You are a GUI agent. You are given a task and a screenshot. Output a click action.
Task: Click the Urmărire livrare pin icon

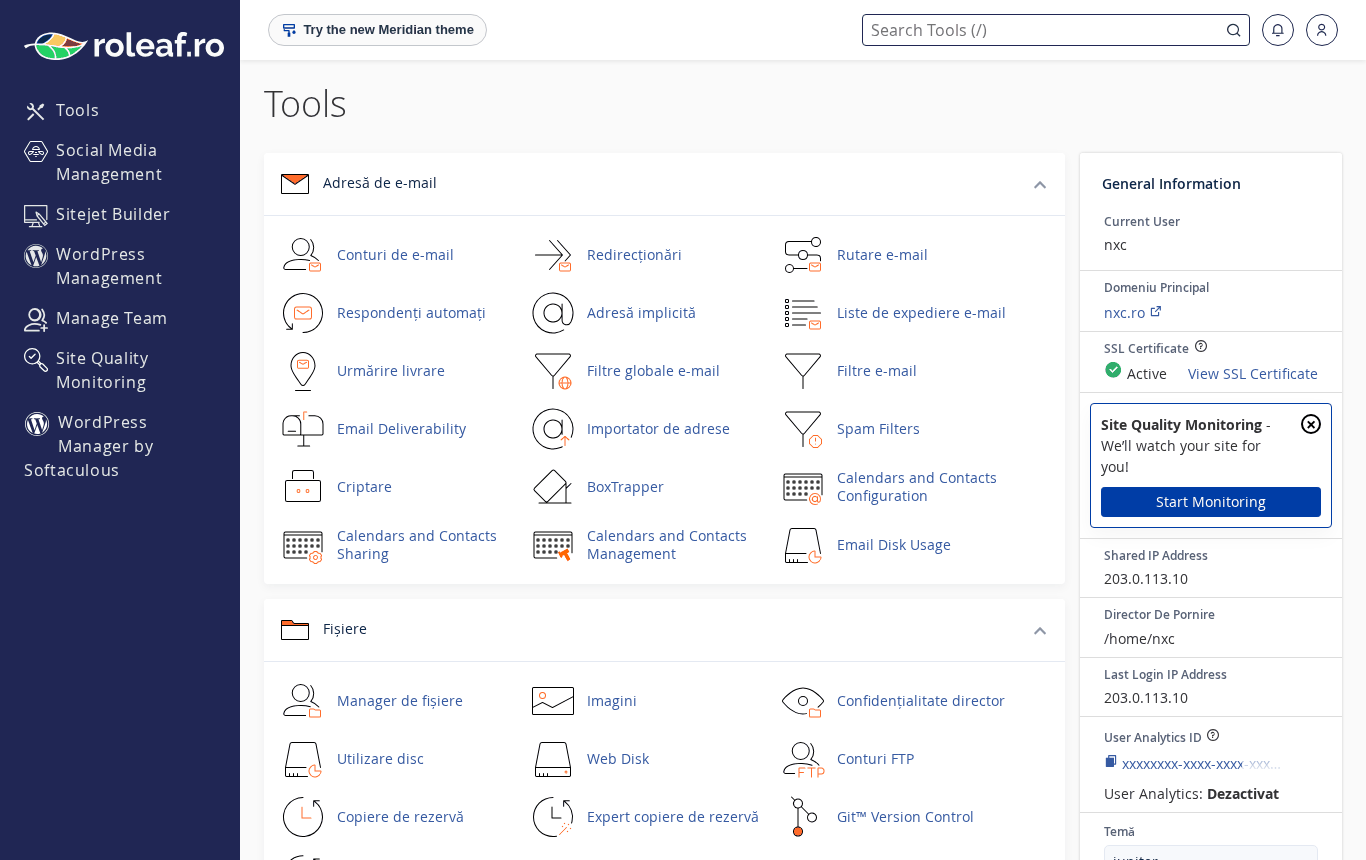coord(302,371)
